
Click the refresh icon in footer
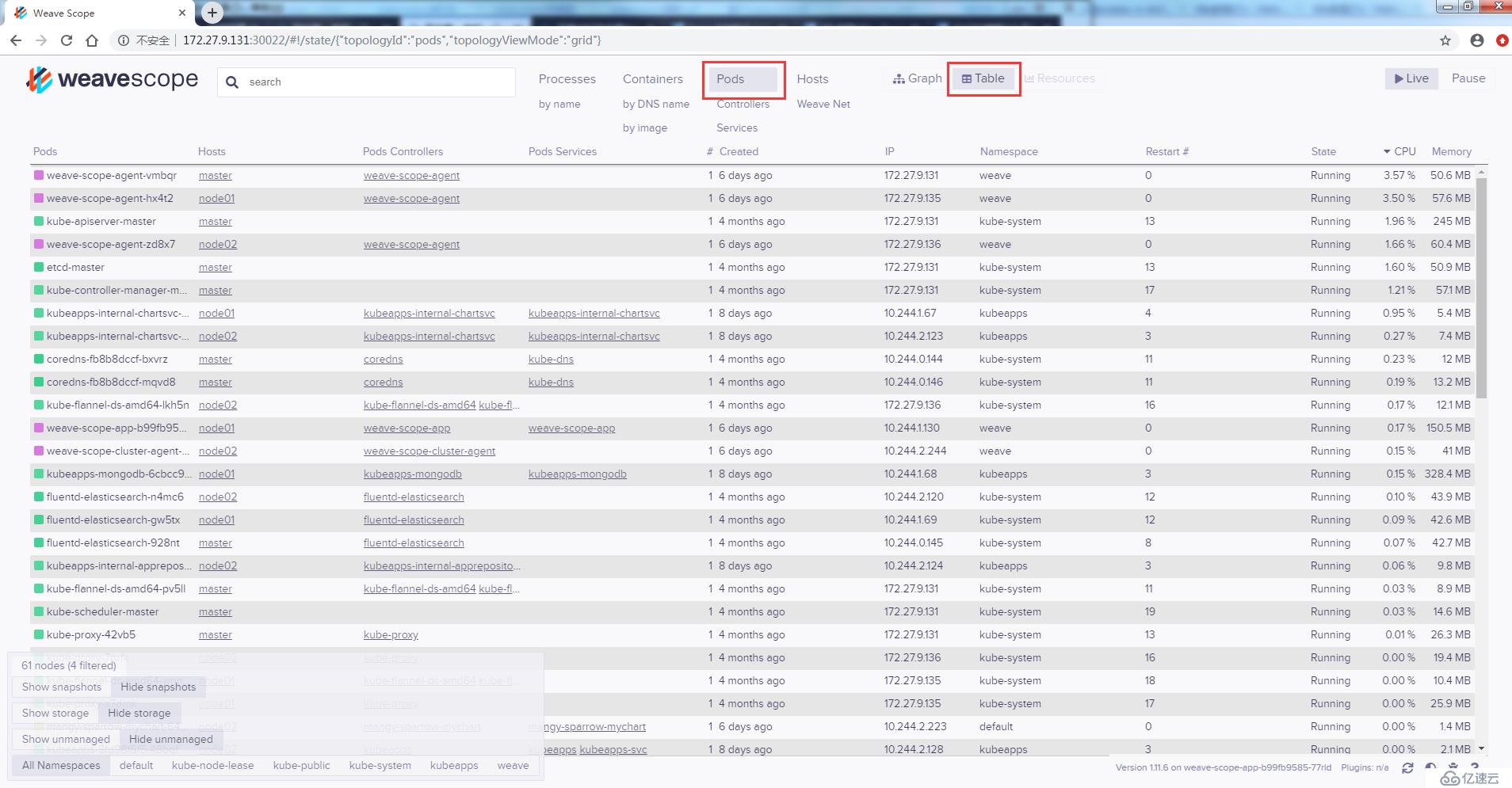pos(1407,767)
